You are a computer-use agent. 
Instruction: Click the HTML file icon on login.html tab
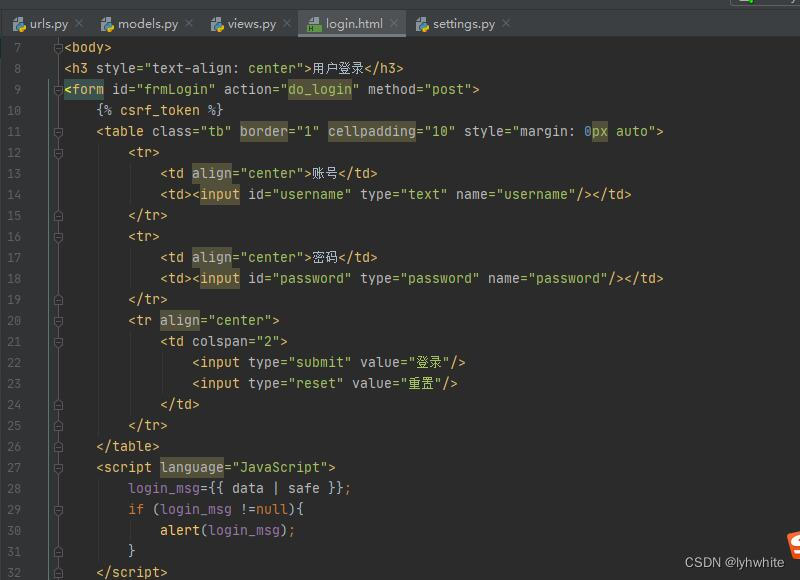pos(314,24)
